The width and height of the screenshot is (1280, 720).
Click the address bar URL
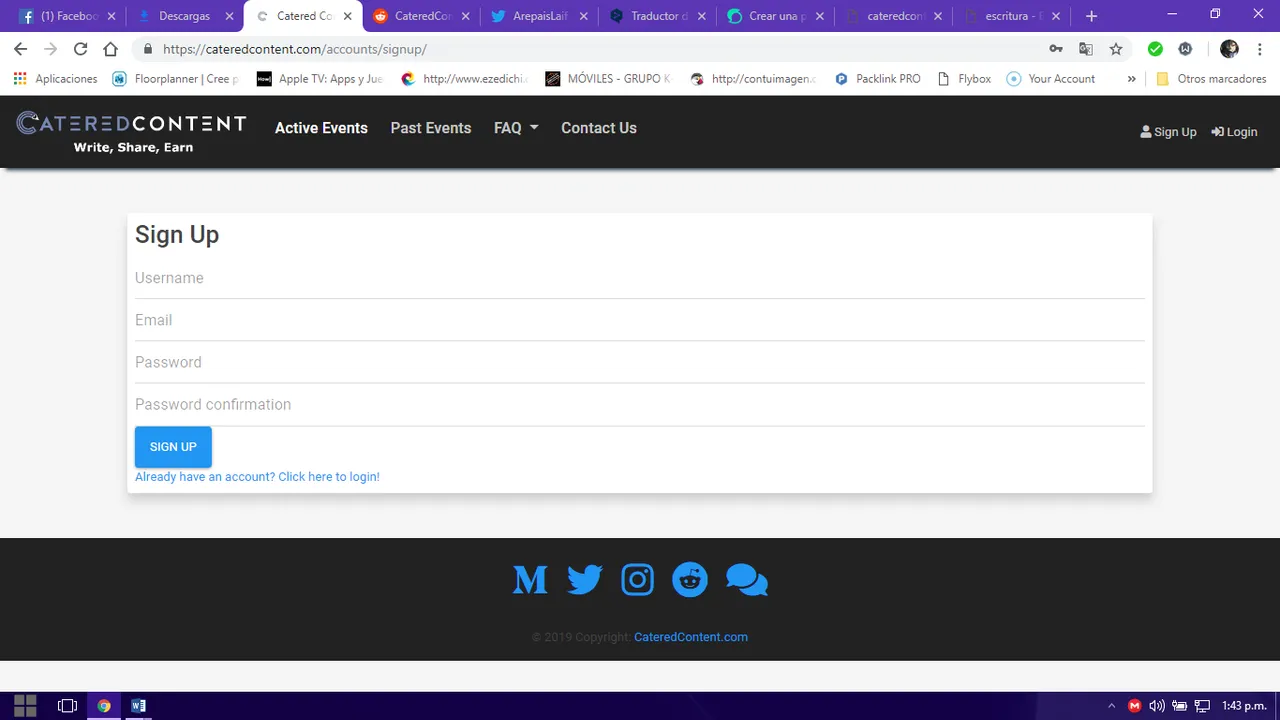(294, 49)
